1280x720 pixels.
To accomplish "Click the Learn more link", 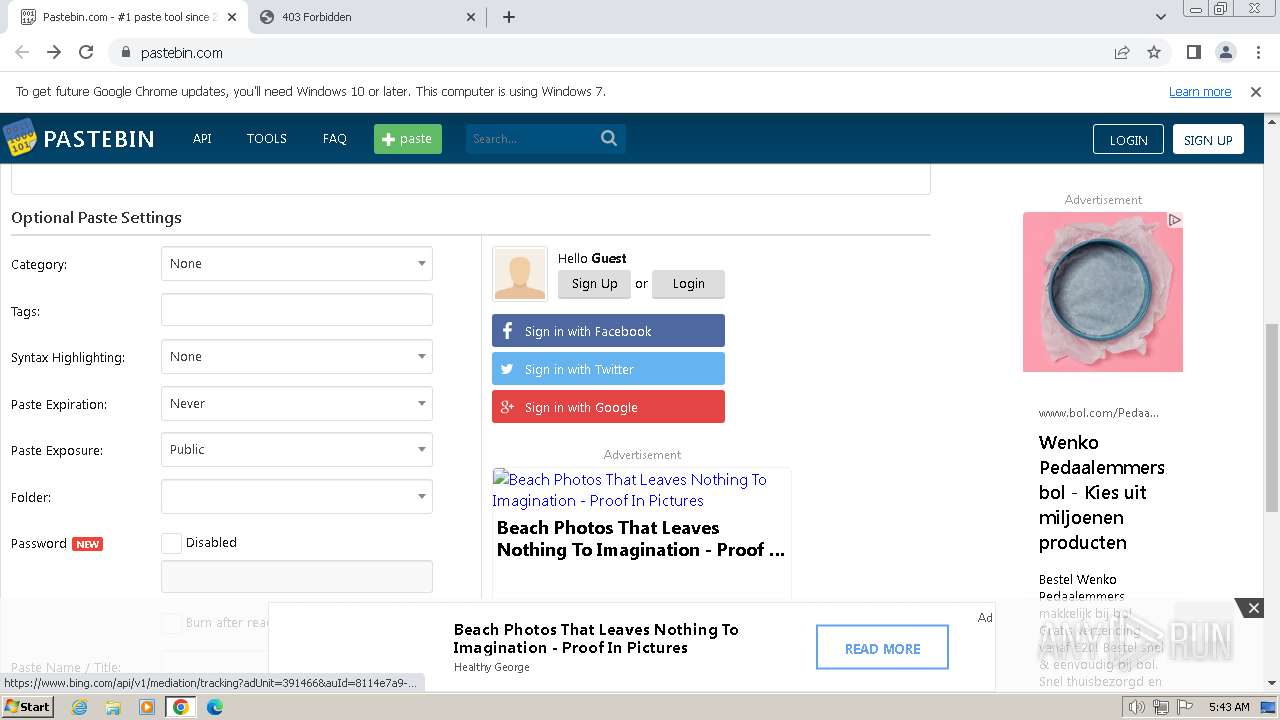I will tap(1200, 91).
